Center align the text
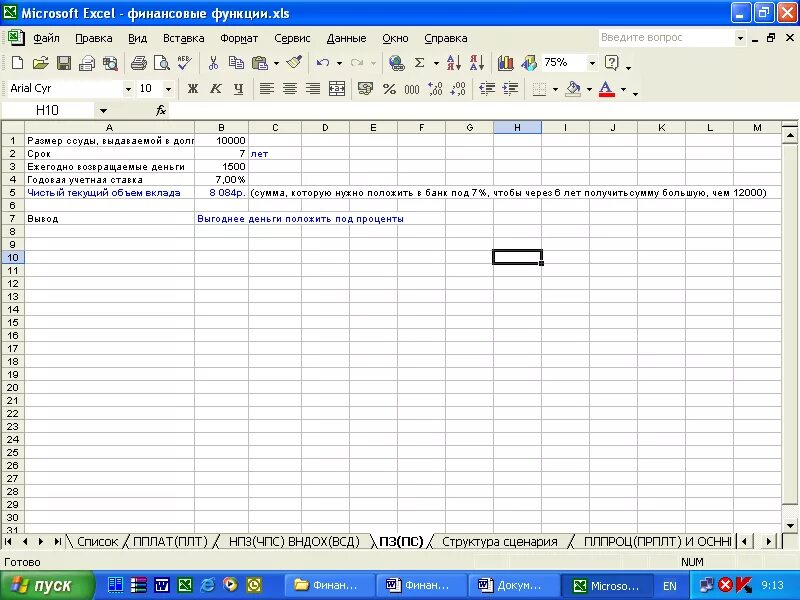Image resolution: width=800 pixels, height=600 pixels. click(x=290, y=89)
